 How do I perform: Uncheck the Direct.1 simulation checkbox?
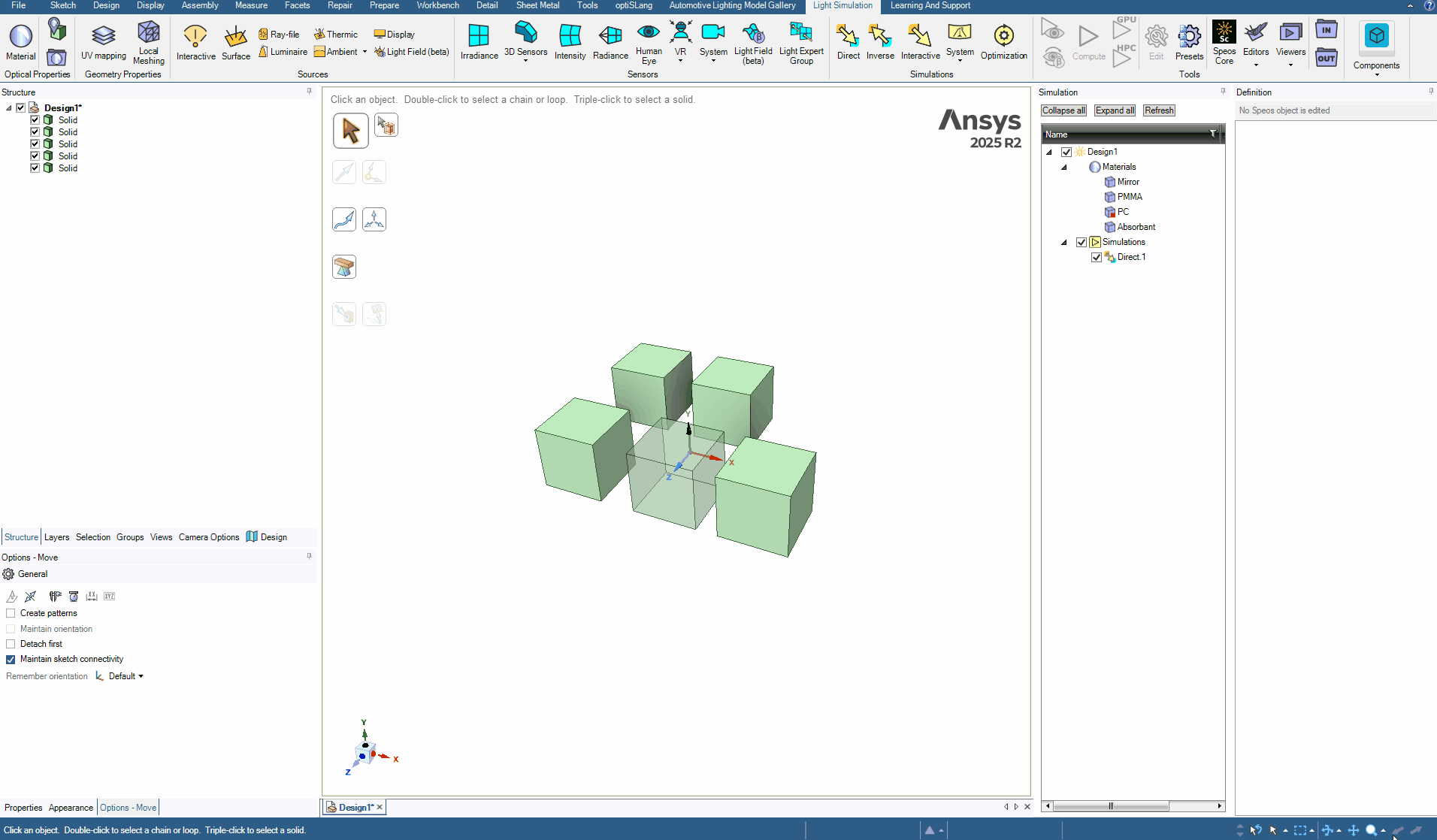coord(1097,257)
